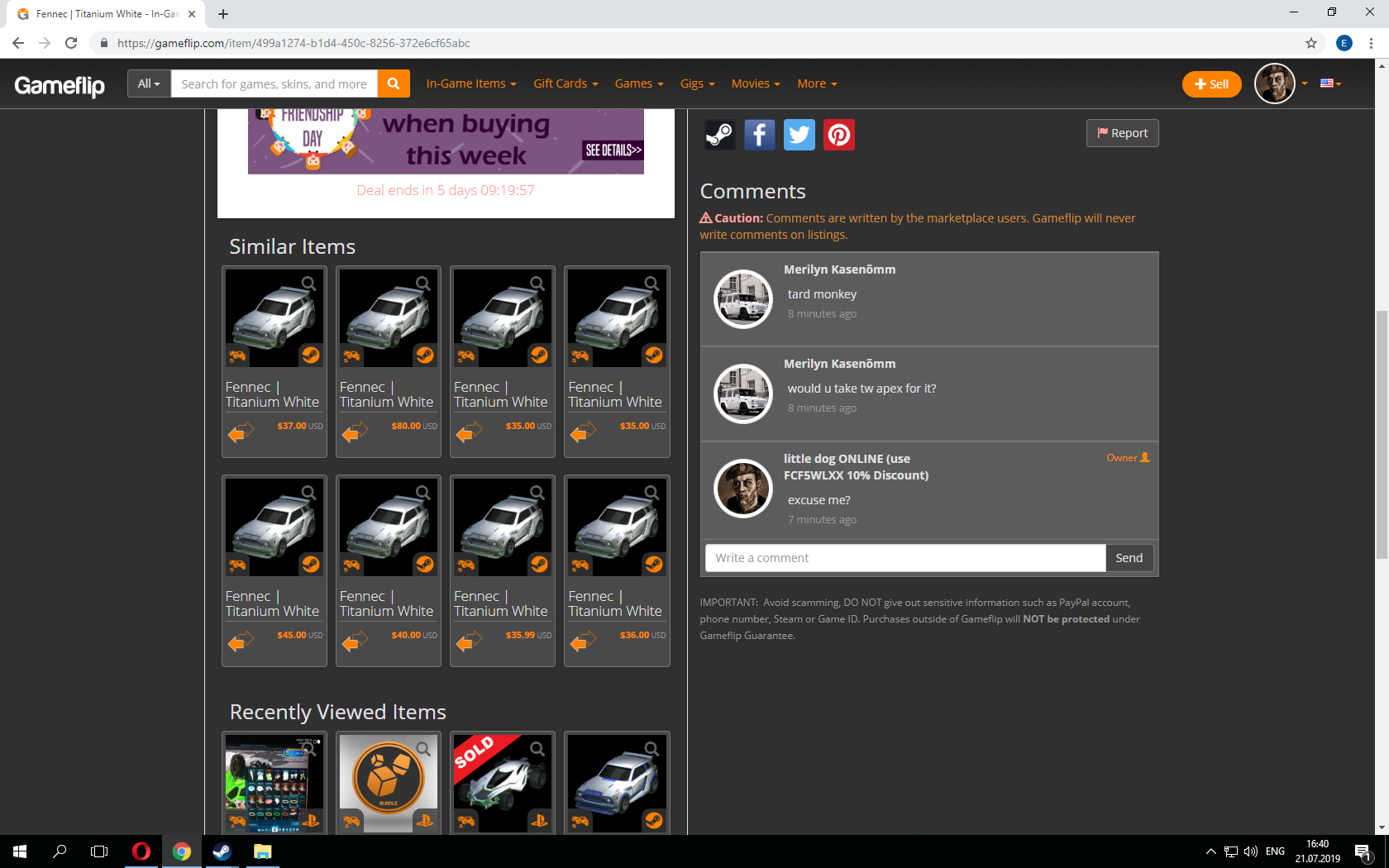Open sold white car recently viewed item

tap(503, 783)
